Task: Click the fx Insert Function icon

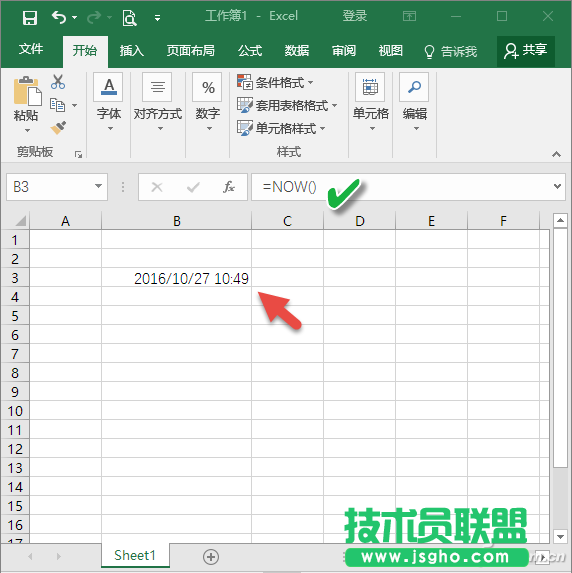Action: coord(229,187)
